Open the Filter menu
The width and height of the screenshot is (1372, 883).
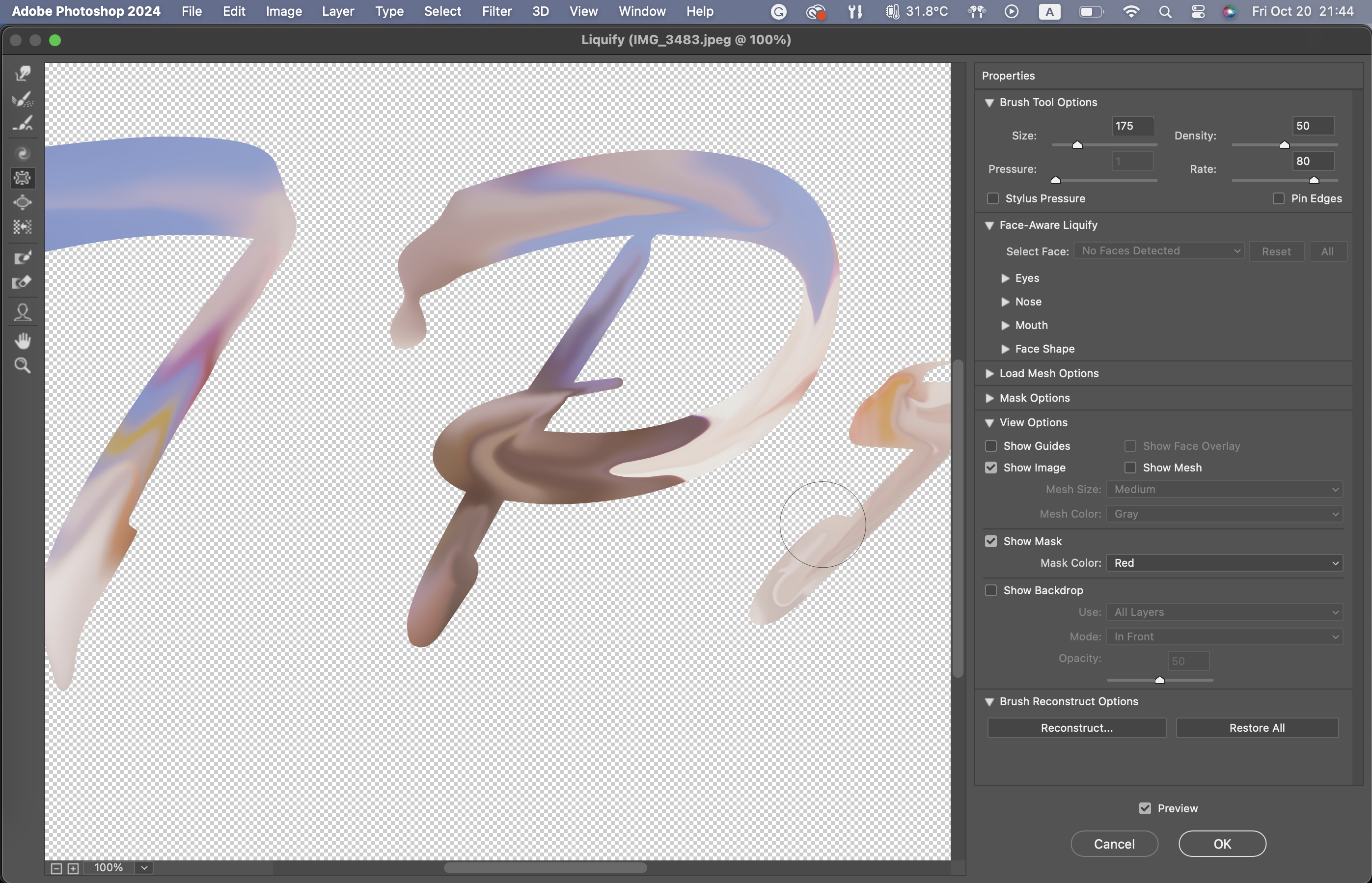[x=496, y=11]
